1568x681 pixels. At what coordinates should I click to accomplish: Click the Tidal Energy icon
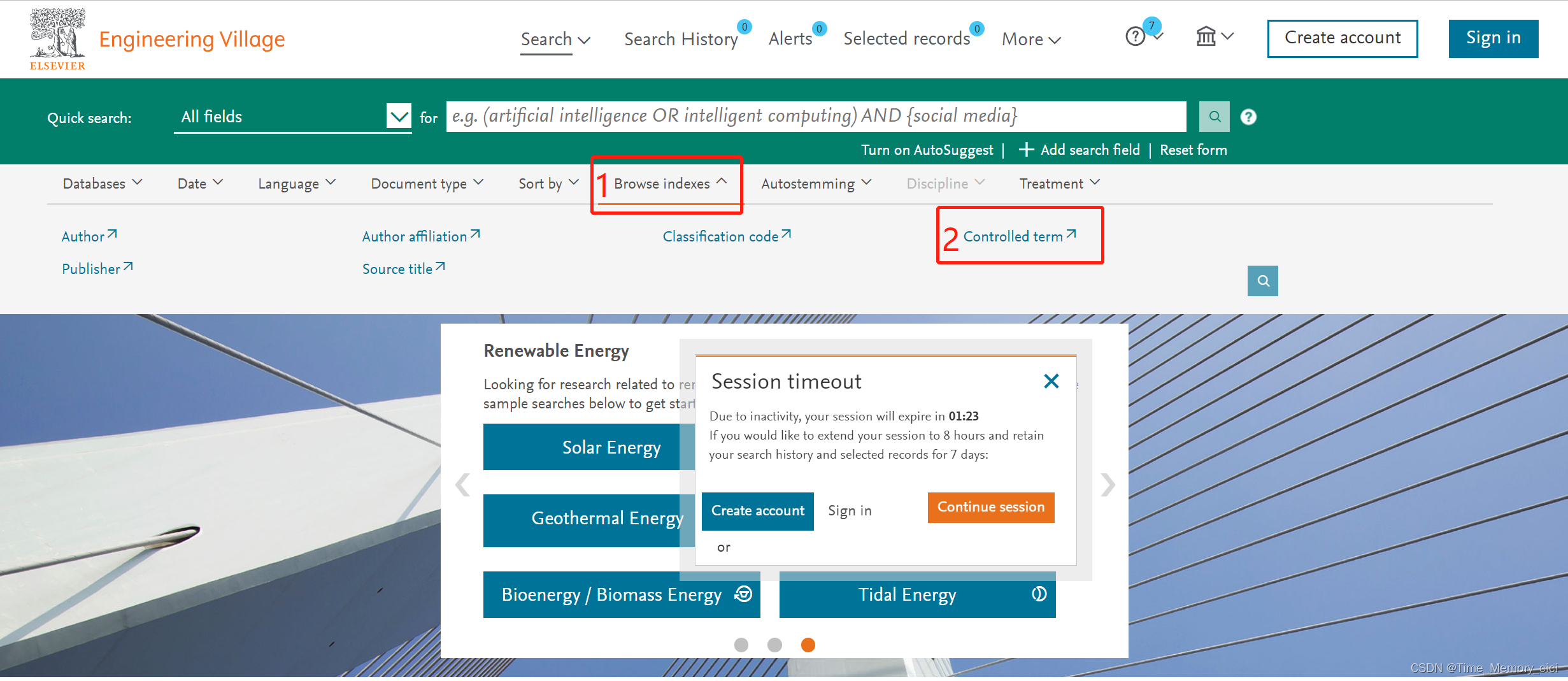pos(1039,594)
